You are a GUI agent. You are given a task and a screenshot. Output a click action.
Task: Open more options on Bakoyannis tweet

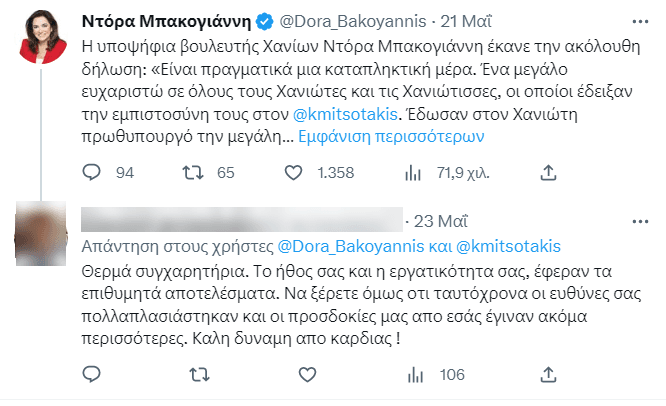[x=639, y=20]
